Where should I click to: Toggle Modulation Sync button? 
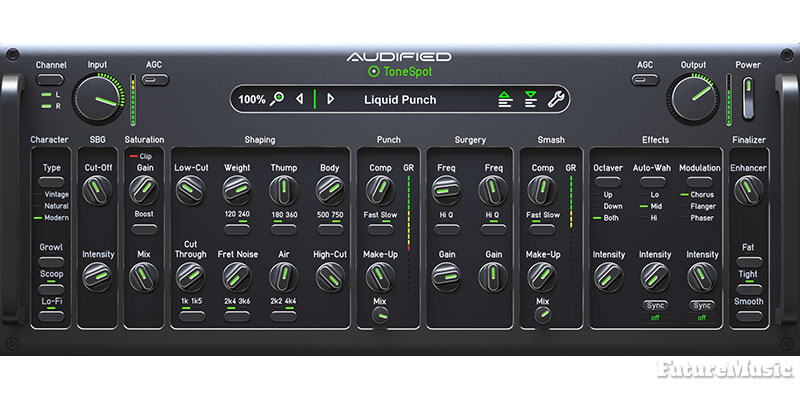point(702,305)
